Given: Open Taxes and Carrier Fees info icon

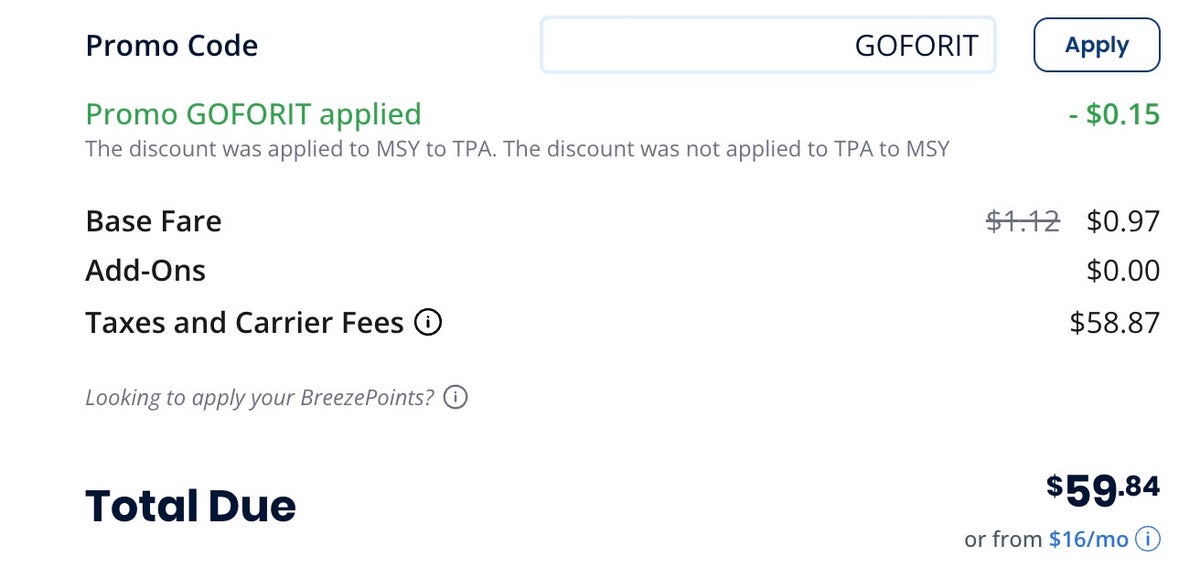Looking at the screenshot, I should point(428,323).
